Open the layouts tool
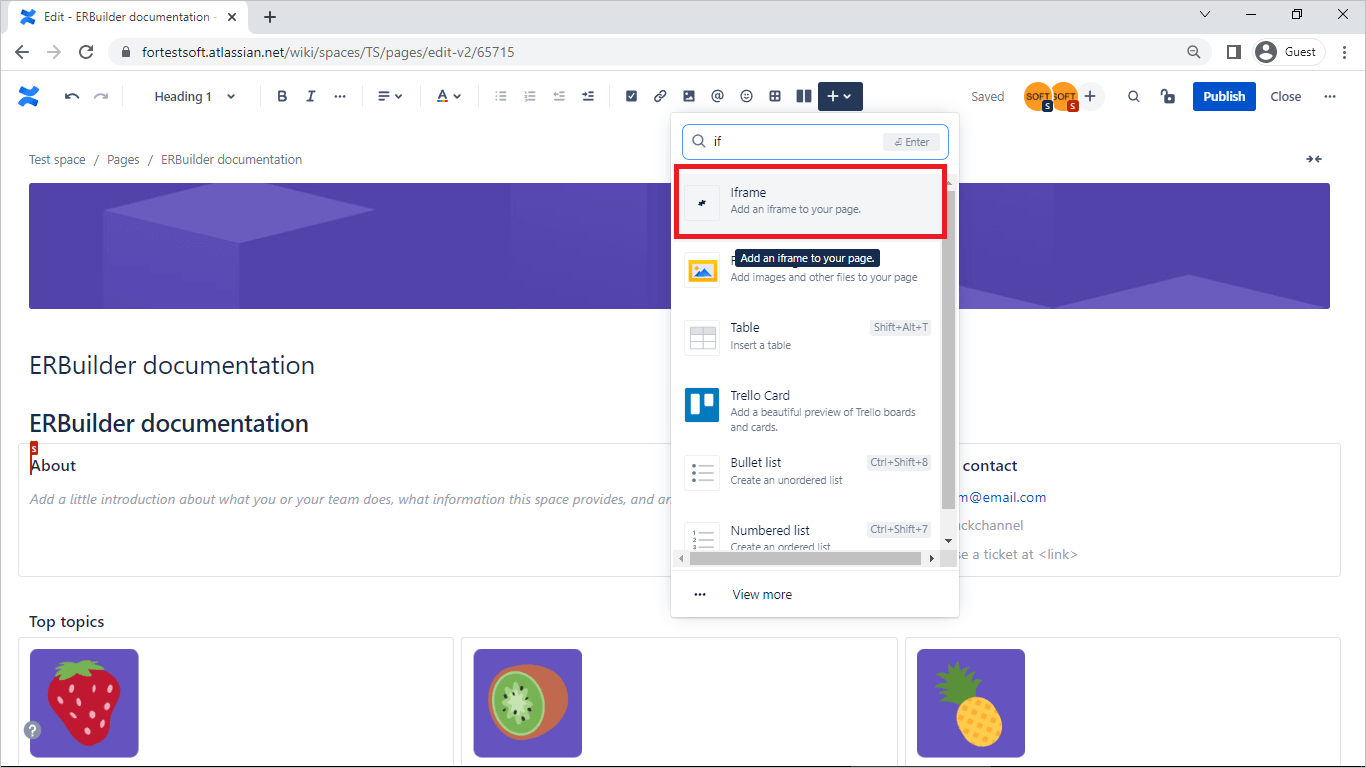 (803, 96)
